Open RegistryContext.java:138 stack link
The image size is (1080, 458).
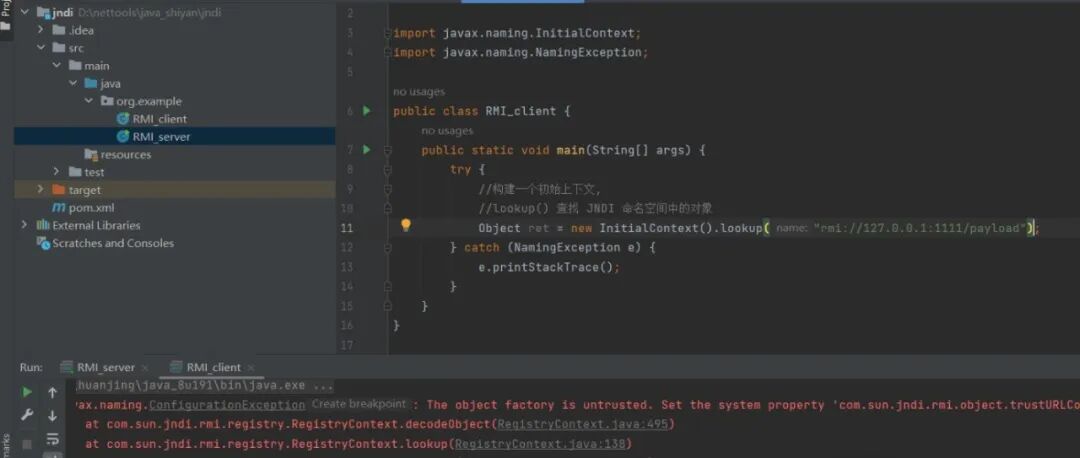[540, 444]
